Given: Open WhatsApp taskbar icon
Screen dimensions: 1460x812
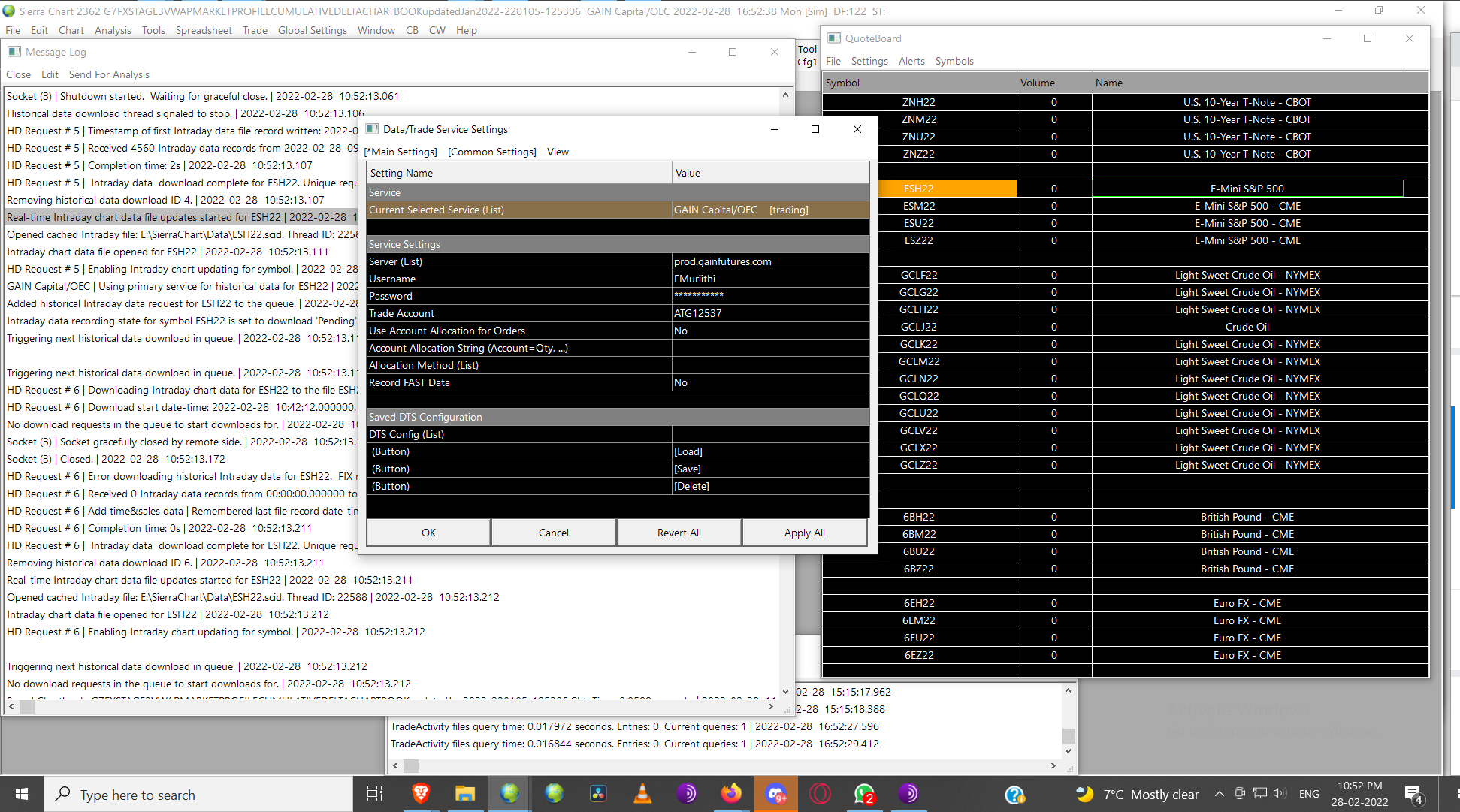Looking at the screenshot, I should (x=864, y=794).
